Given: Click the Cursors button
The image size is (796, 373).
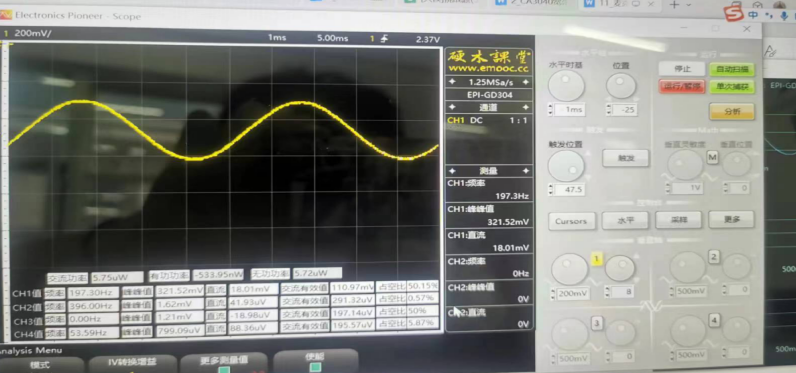Looking at the screenshot, I should coord(571,221).
